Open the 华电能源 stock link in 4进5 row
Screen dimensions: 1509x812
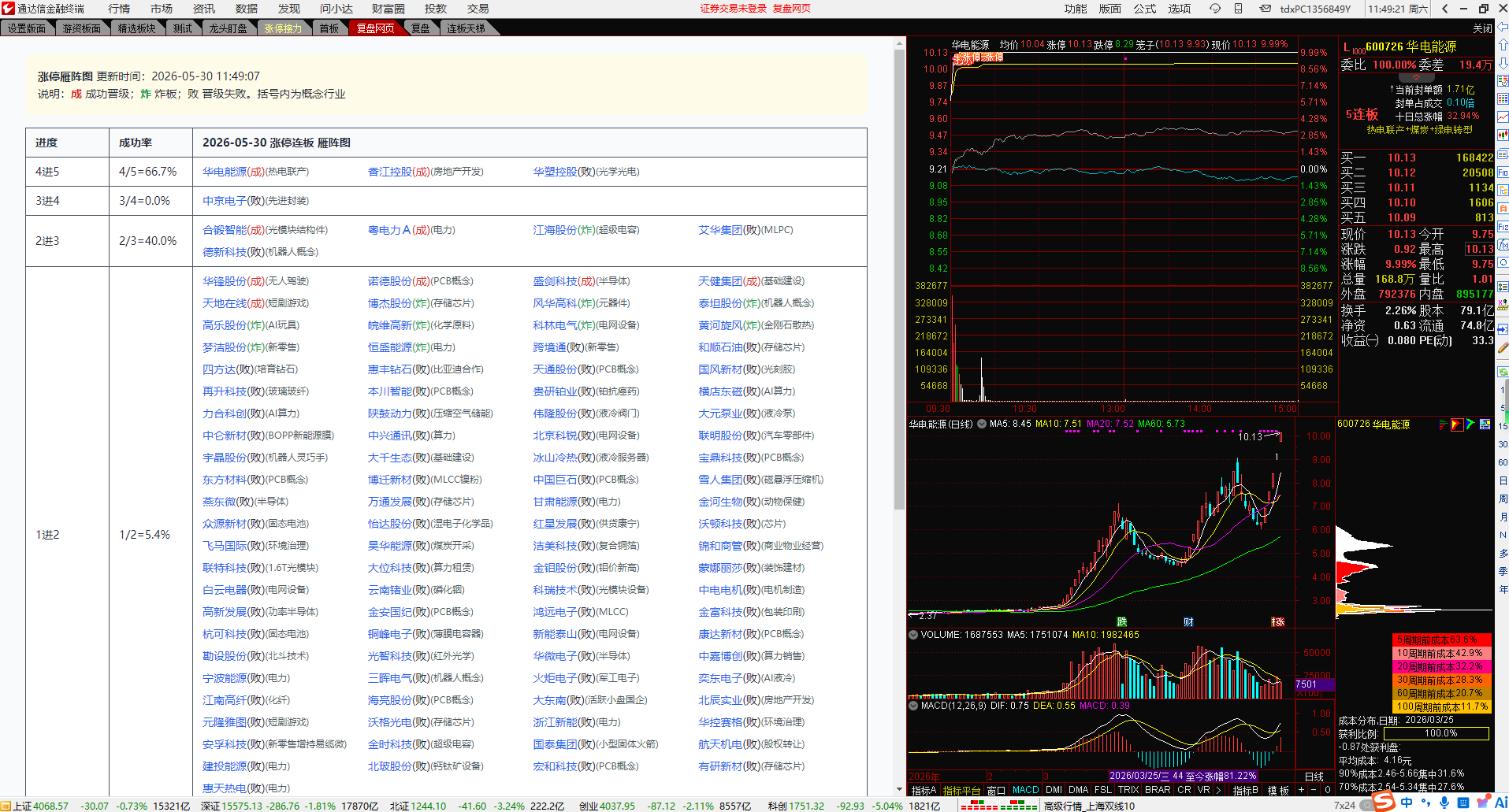click(225, 172)
